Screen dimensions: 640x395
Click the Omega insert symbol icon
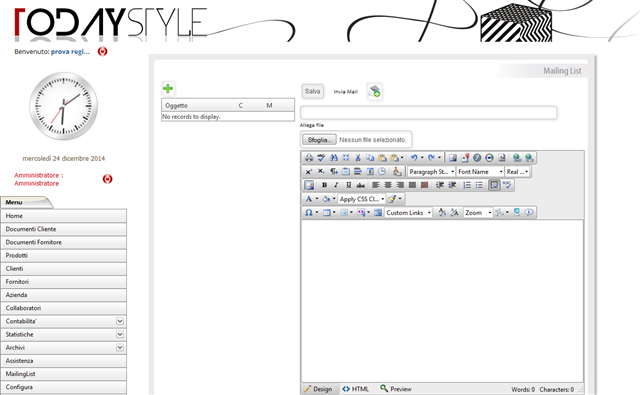coord(309,213)
